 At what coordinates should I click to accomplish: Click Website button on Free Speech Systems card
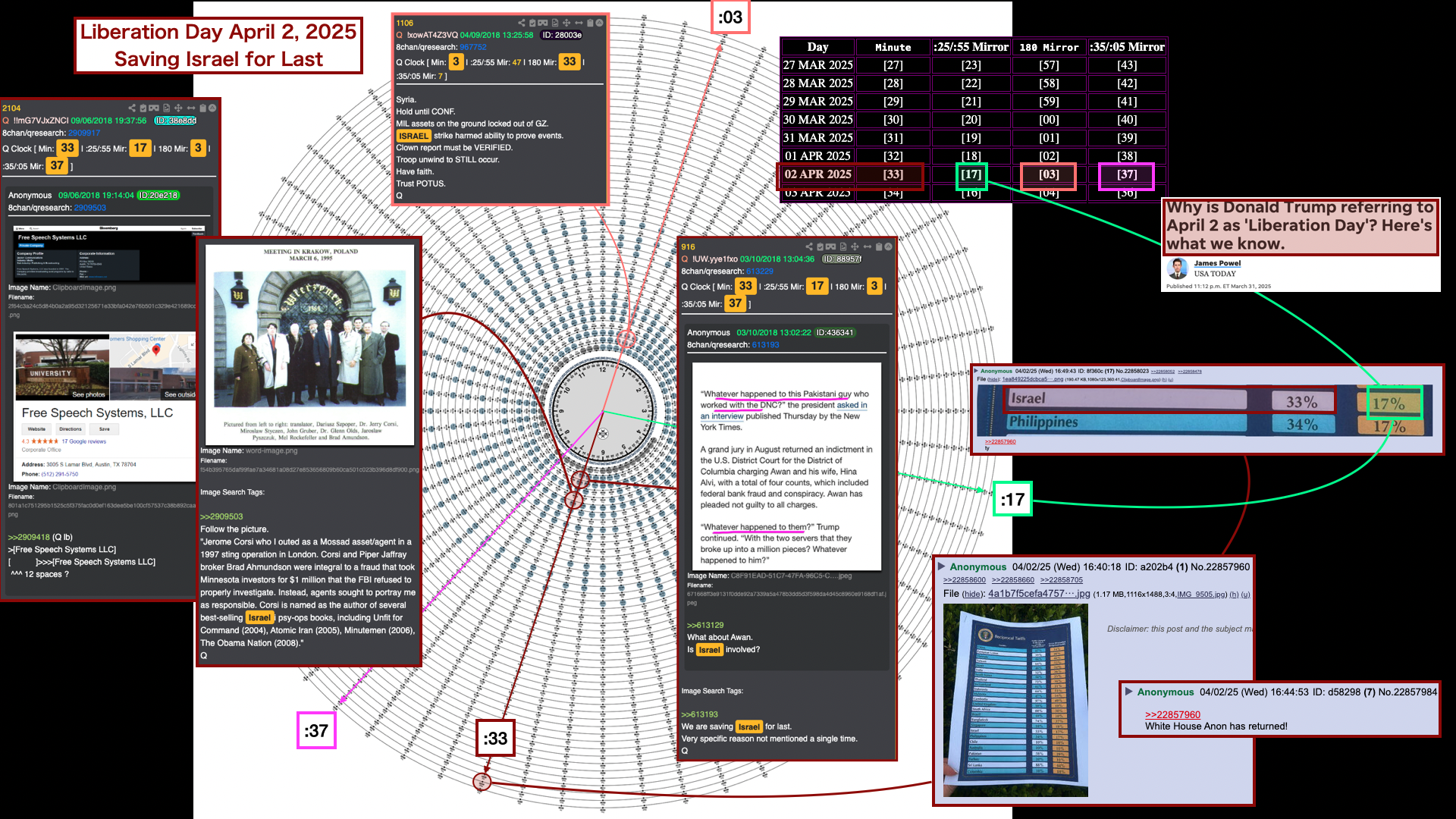(x=36, y=429)
